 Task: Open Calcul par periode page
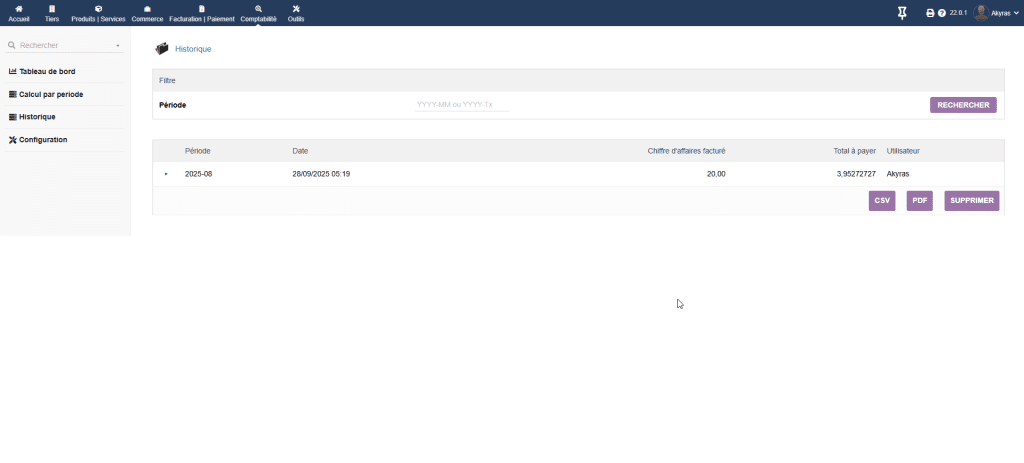(x=51, y=95)
